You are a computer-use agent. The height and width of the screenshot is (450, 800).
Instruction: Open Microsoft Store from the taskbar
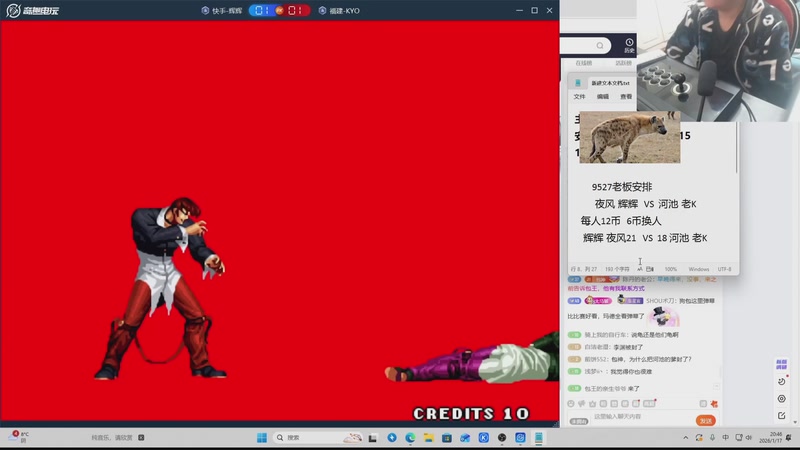tap(447, 438)
